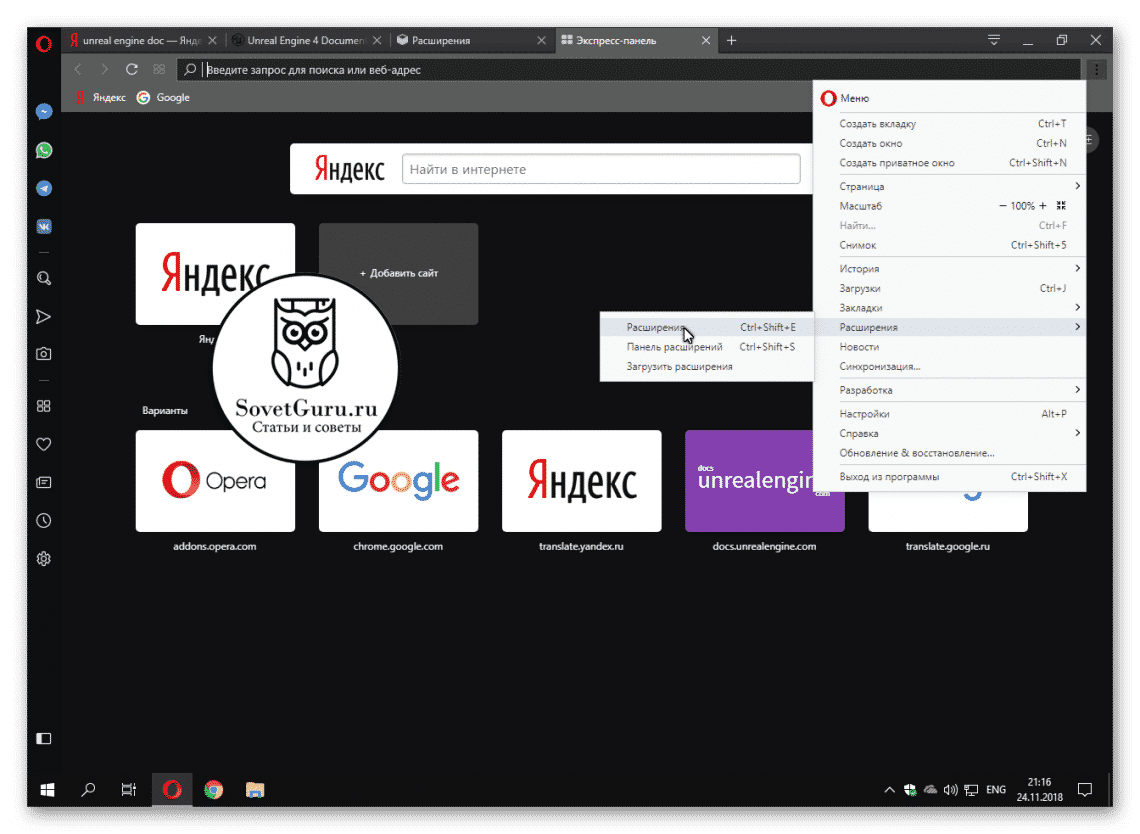1140x834 pixels.
Task: Toggle the sidebar panel button at bottom-left
Action: [x=44, y=739]
